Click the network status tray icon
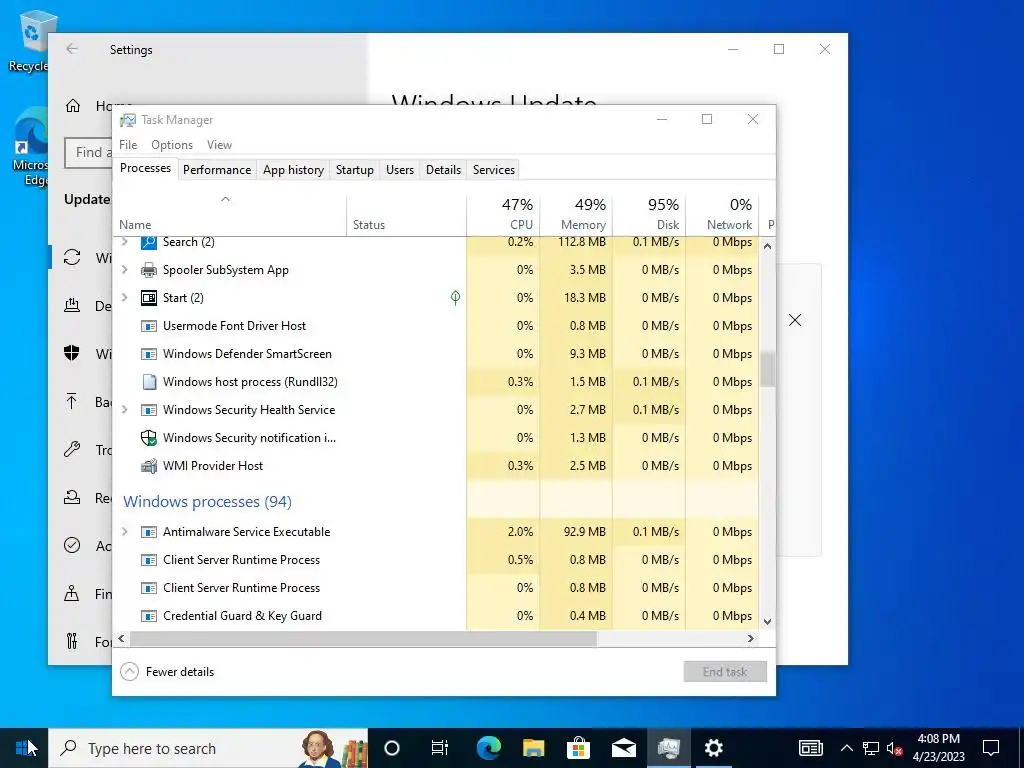Viewport: 1024px width, 768px height. [x=871, y=748]
